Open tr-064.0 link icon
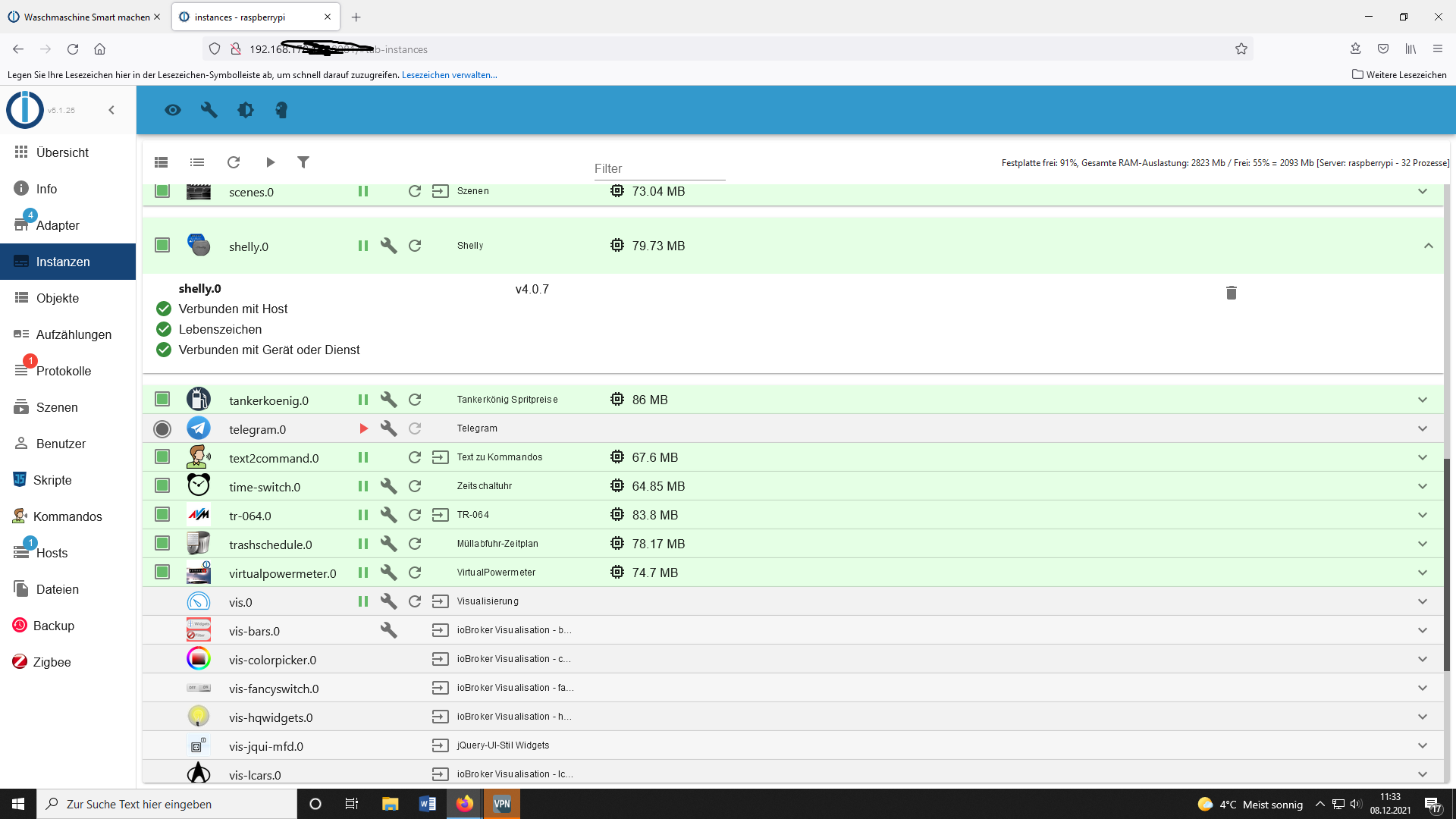 pyautogui.click(x=441, y=515)
